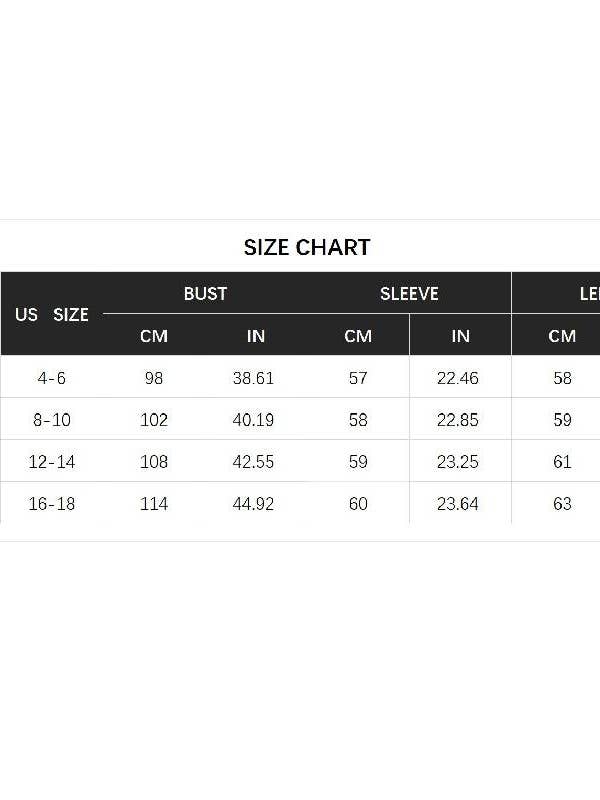Select the 8-10 size row label

[52, 420]
